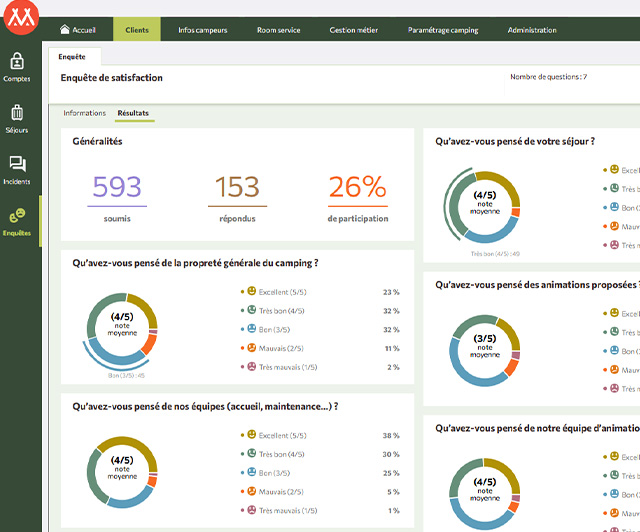This screenshot has height=532, width=640.
Task: Go to Room service menu
Action: click(279, 30)
